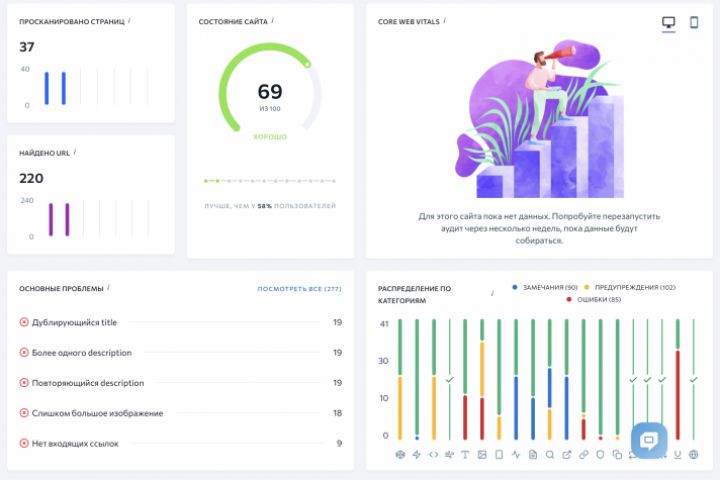Switch Core Web Vitals to mobile view

[694, 22]
